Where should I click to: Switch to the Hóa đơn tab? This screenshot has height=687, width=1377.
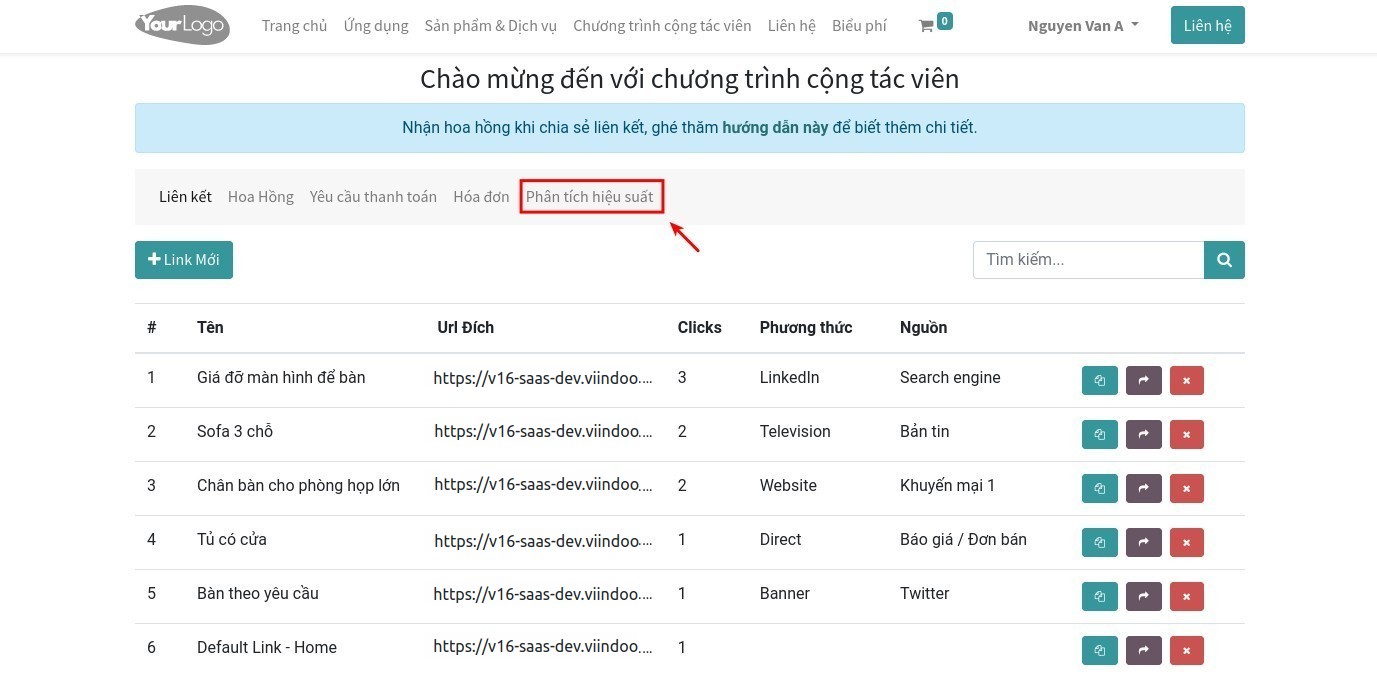(481, 197)
